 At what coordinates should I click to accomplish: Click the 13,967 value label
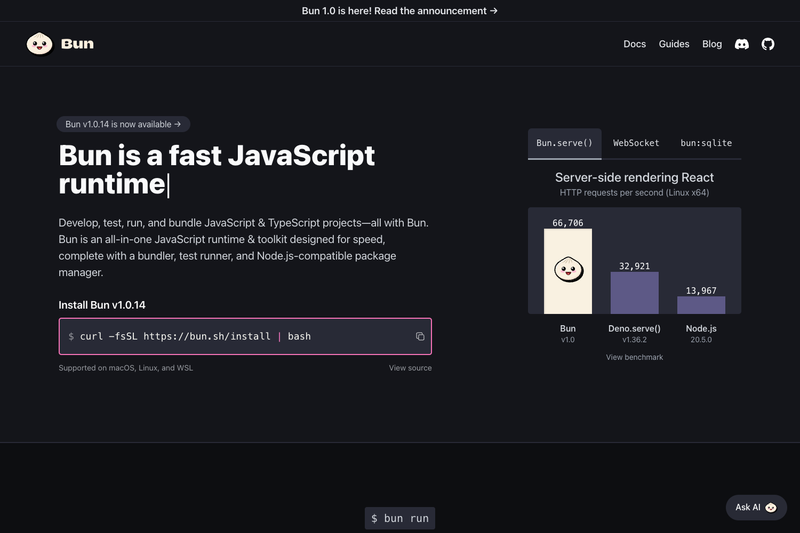701,291
